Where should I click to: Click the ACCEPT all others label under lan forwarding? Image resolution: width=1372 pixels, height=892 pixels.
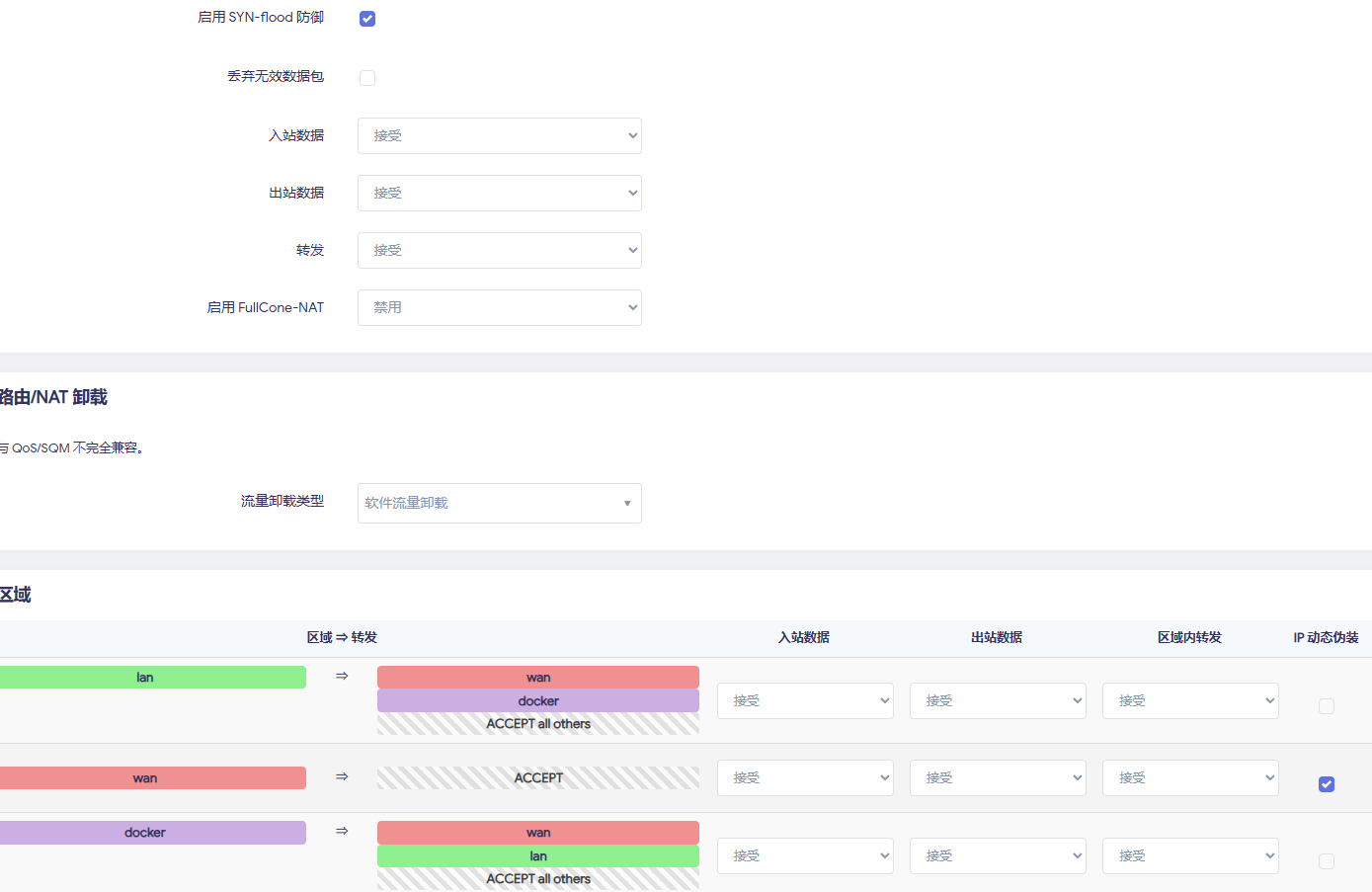[x=538, y=723]
